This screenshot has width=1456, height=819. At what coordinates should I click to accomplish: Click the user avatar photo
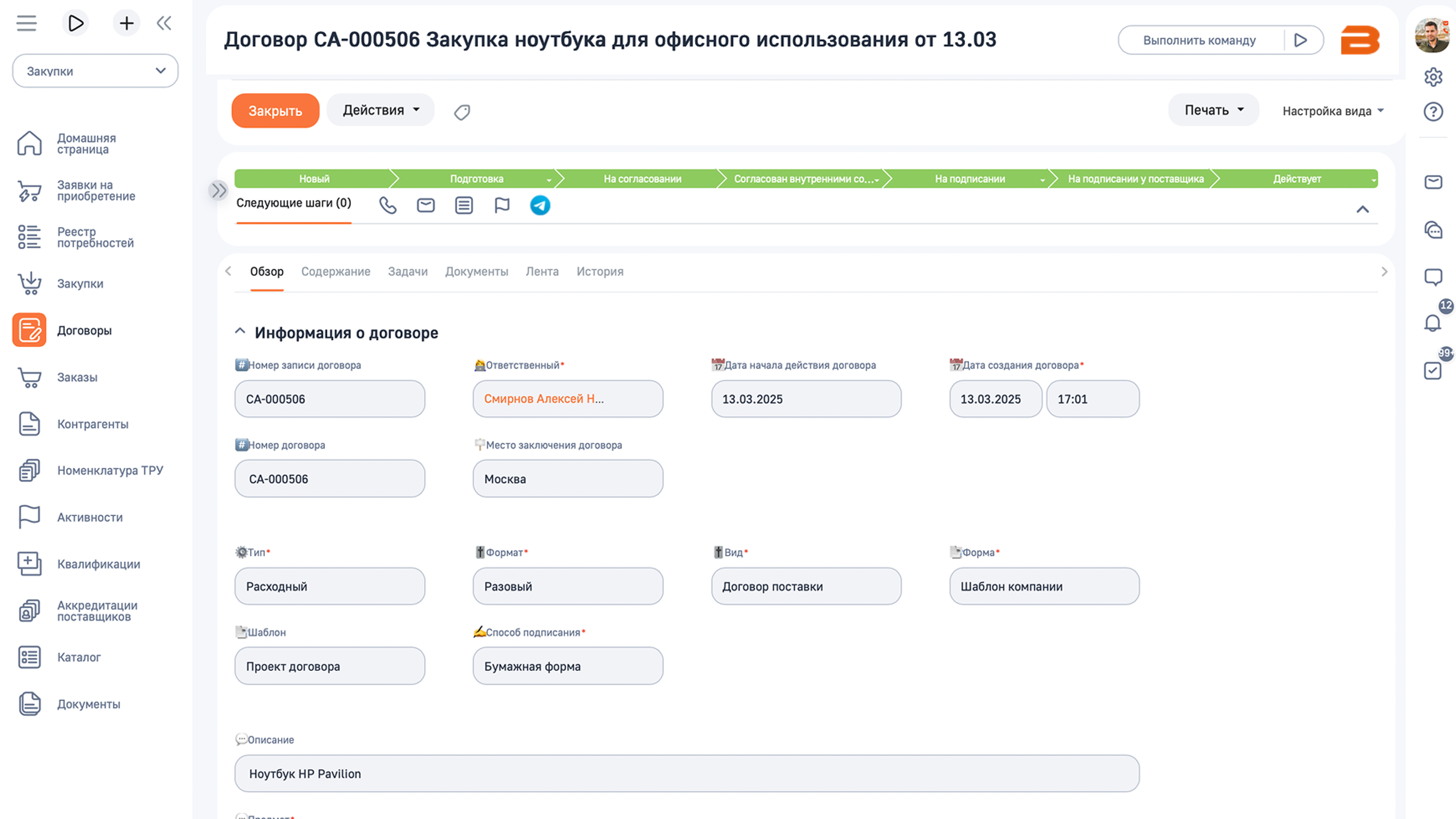(x=1432, y=35)
